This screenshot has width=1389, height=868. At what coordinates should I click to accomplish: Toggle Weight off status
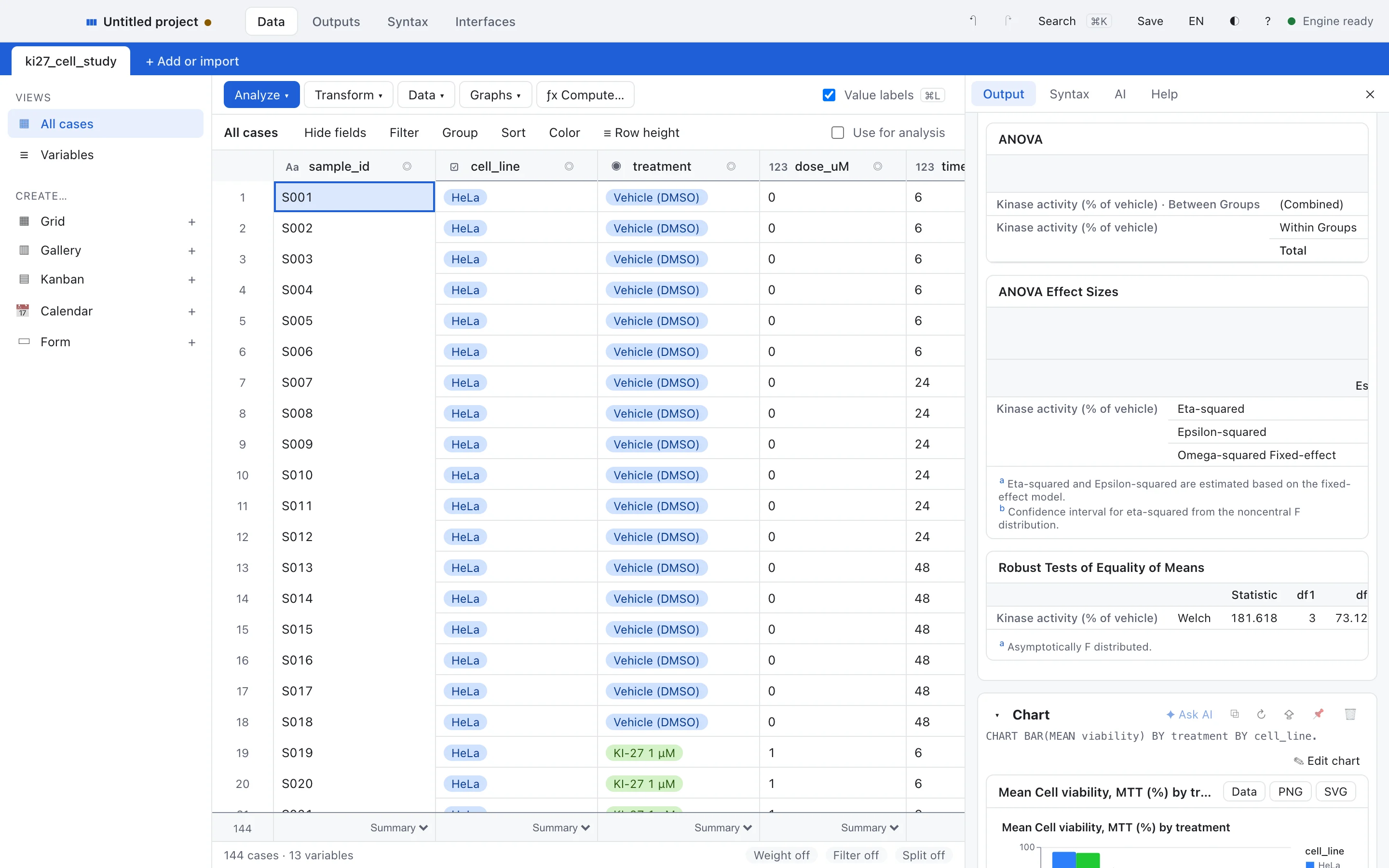[x=781, y=855]
